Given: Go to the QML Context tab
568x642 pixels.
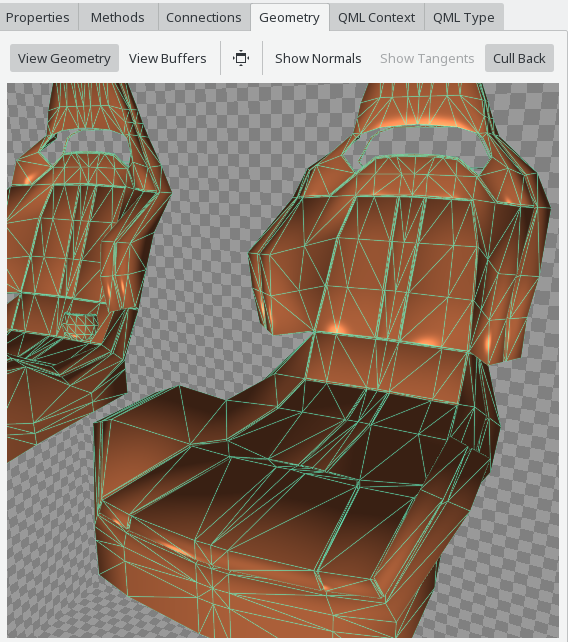Looking at the screenshot, I should (x=376, y=17).
